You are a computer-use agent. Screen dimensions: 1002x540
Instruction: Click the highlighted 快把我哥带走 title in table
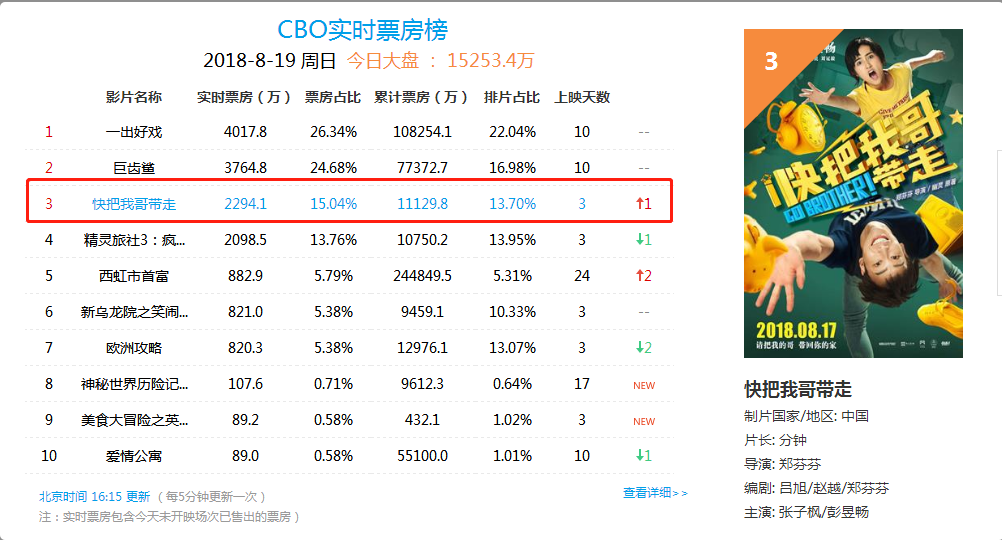pyautogui.click(x=134, y=204)
